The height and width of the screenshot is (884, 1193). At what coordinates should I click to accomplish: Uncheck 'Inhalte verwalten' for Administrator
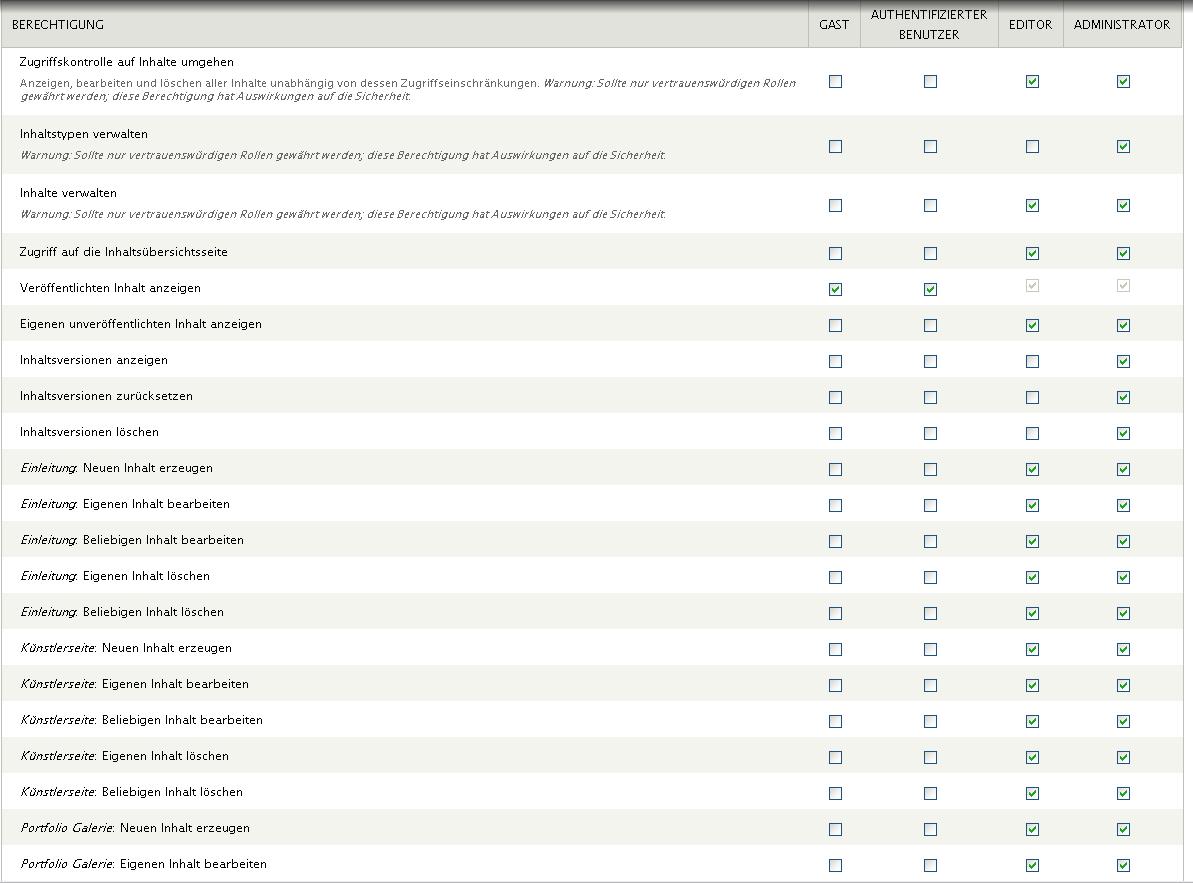pos(1123,206)
